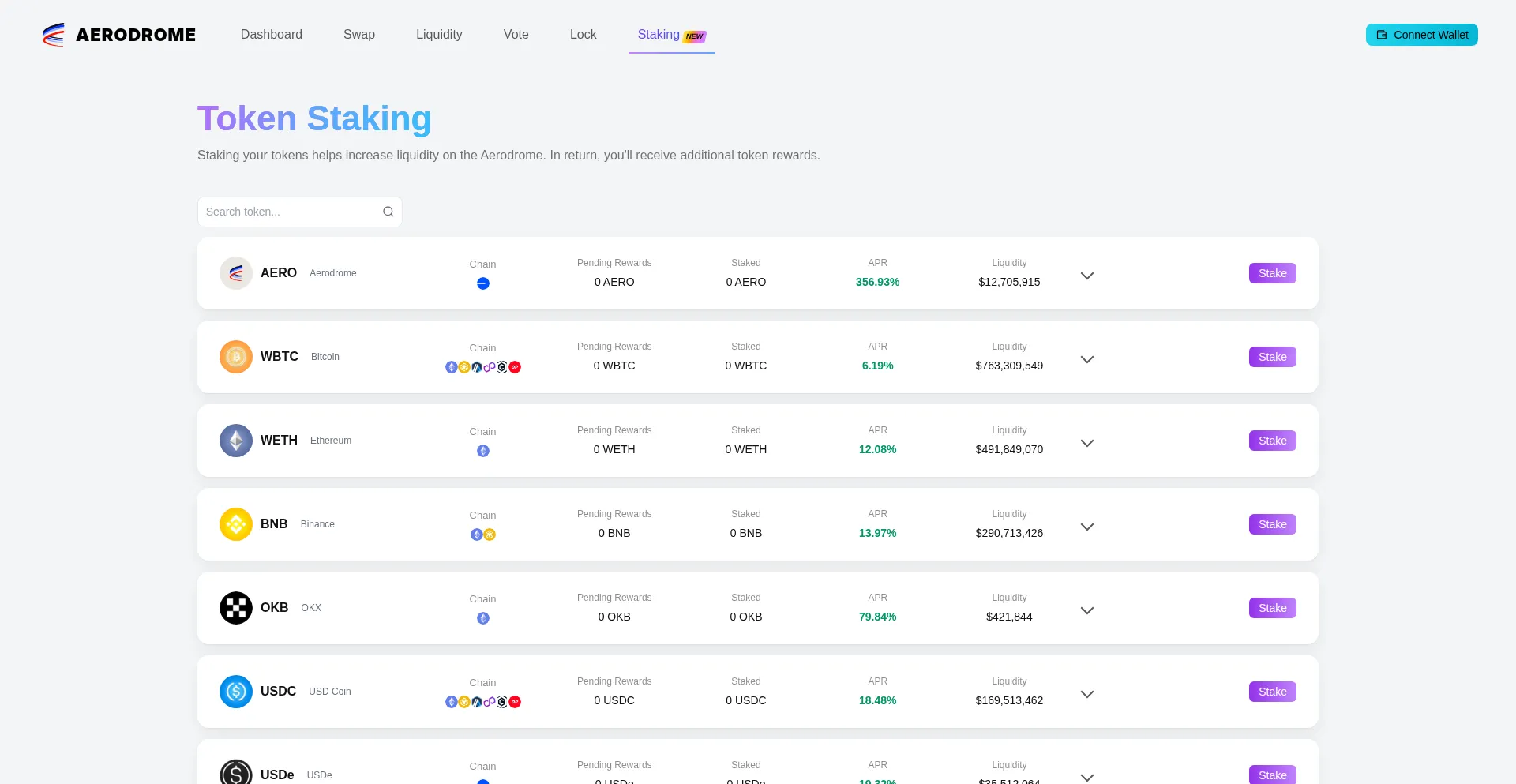Go to the Liquidity tab
The image size is (1516, 784).
point(439,35)
